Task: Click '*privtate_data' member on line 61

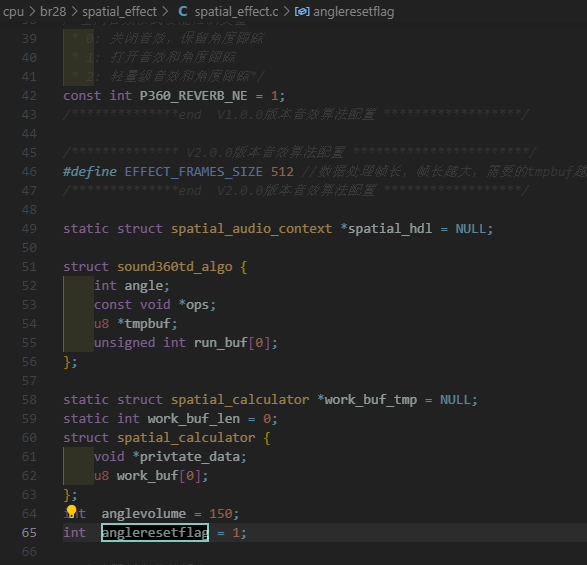Action: tap(186, 457)
